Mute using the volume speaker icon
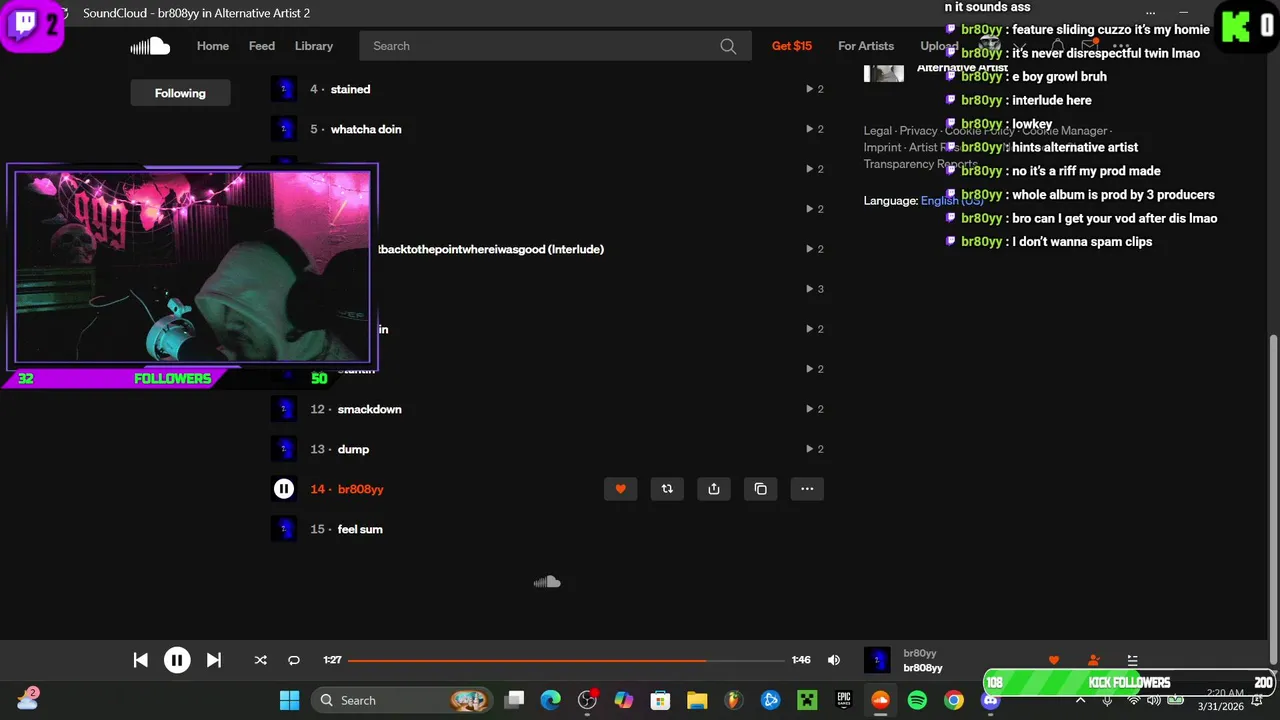 834,660
